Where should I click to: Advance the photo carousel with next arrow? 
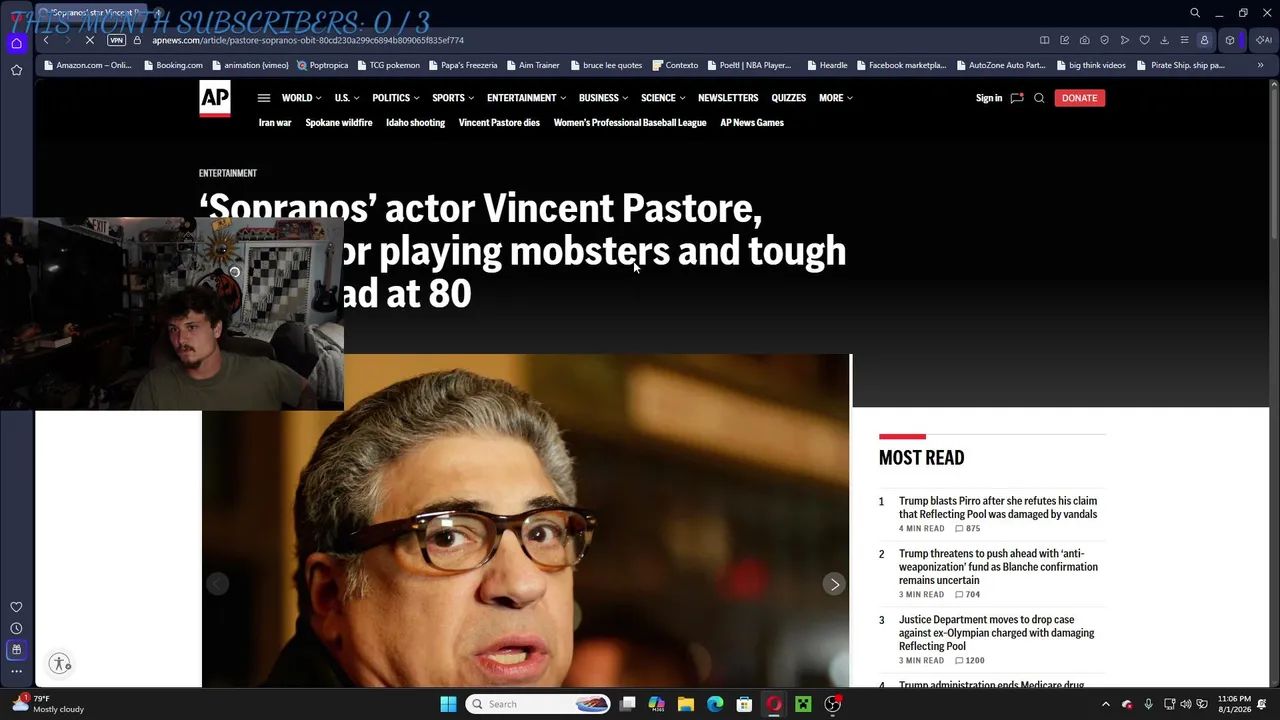[834, 584]
